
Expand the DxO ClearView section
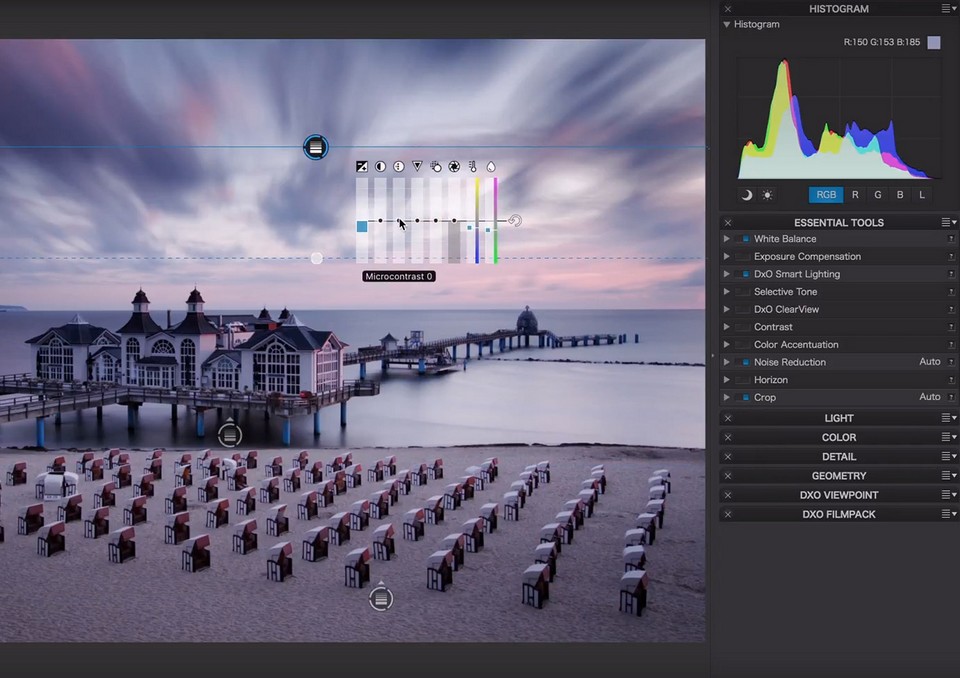(x=727, y=310)
